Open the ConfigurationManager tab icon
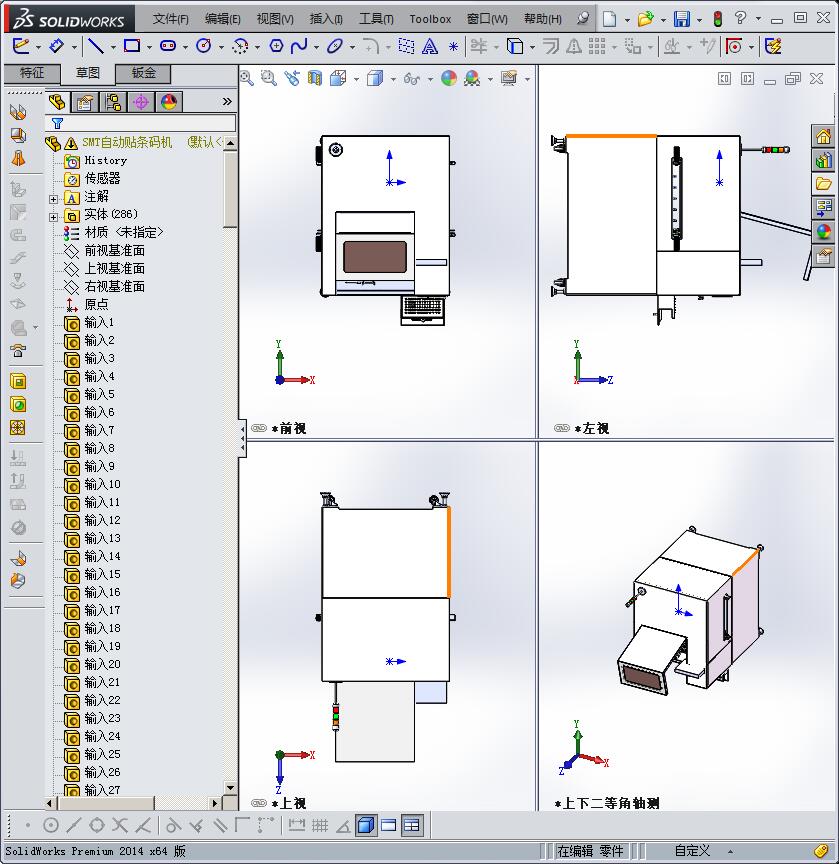 113,102
